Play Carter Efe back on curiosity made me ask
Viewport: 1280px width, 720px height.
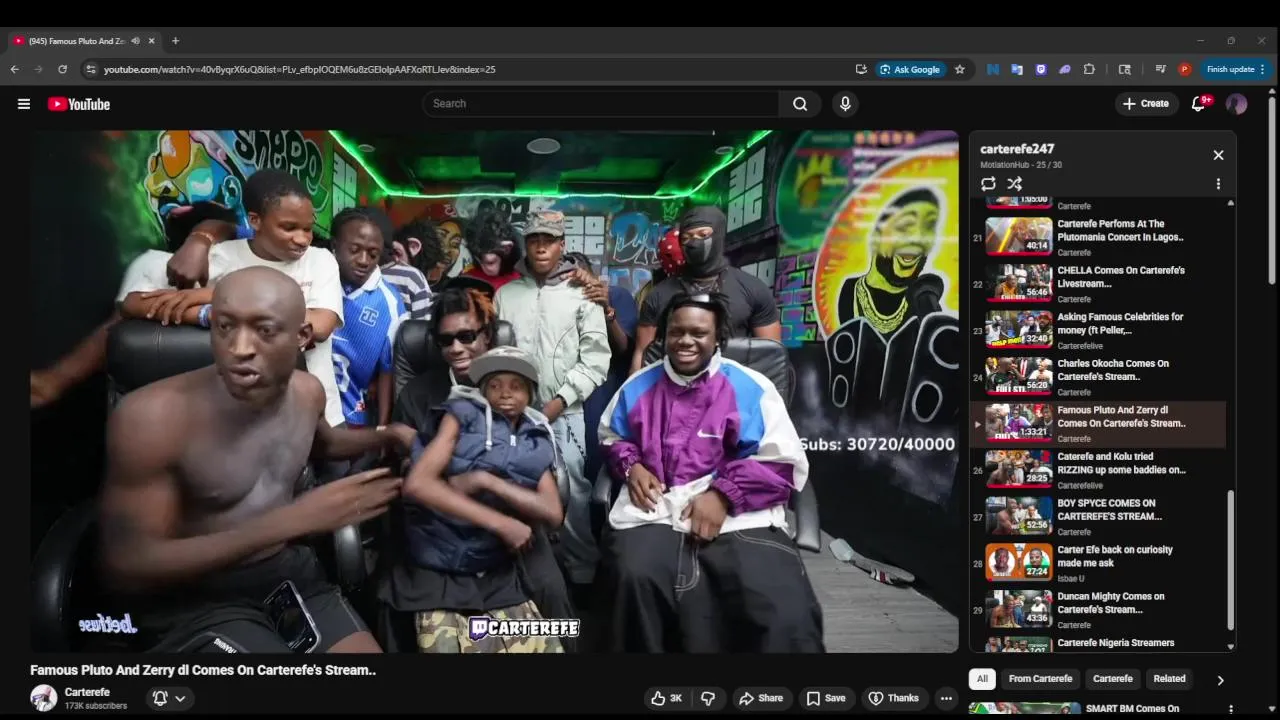coord(1097,563)
